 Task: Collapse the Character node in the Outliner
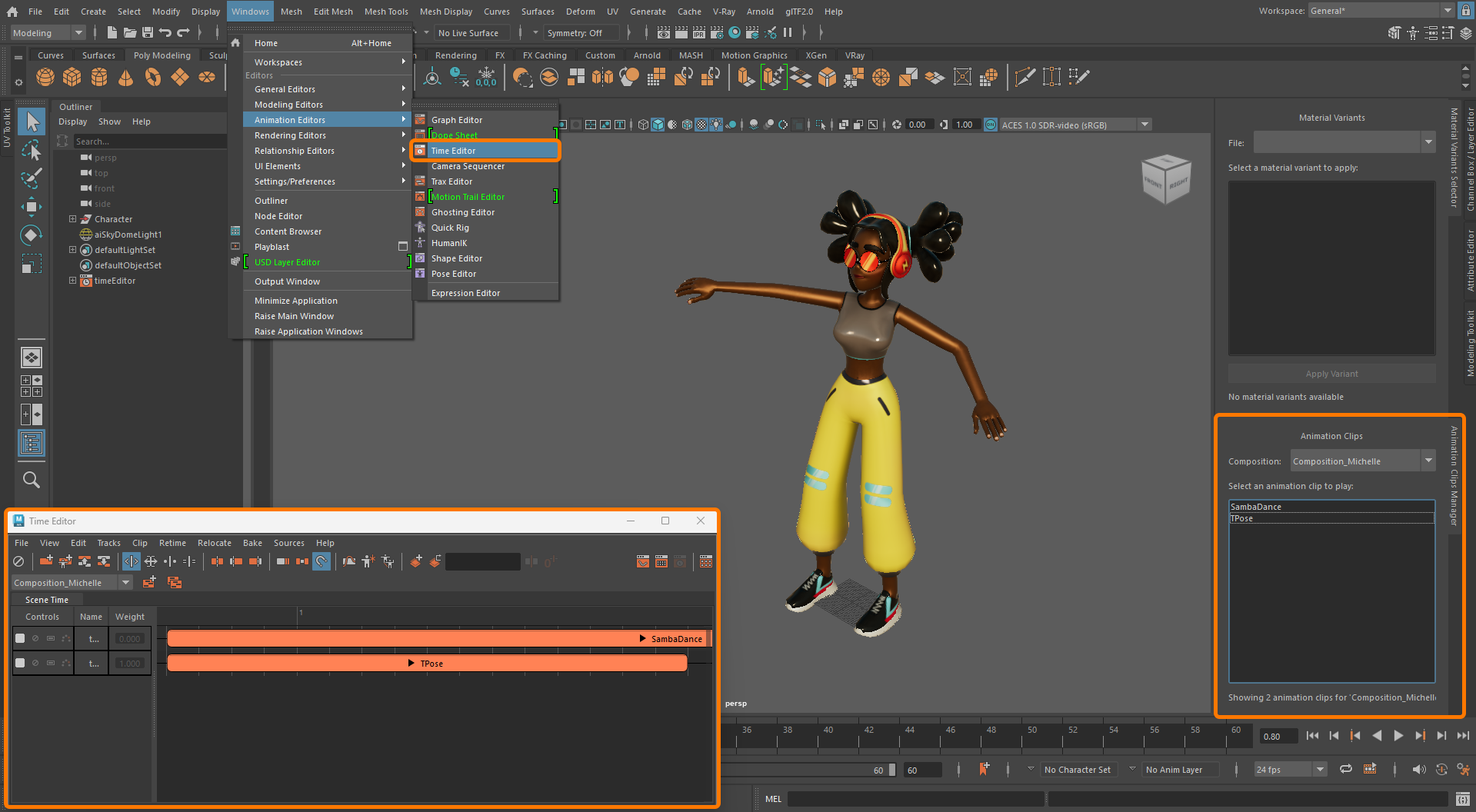[72, 218]
